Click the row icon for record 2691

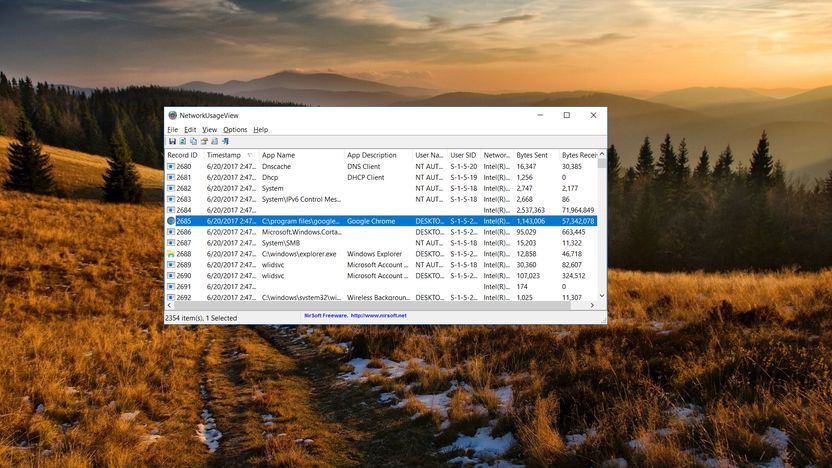[x=171, y=287]
